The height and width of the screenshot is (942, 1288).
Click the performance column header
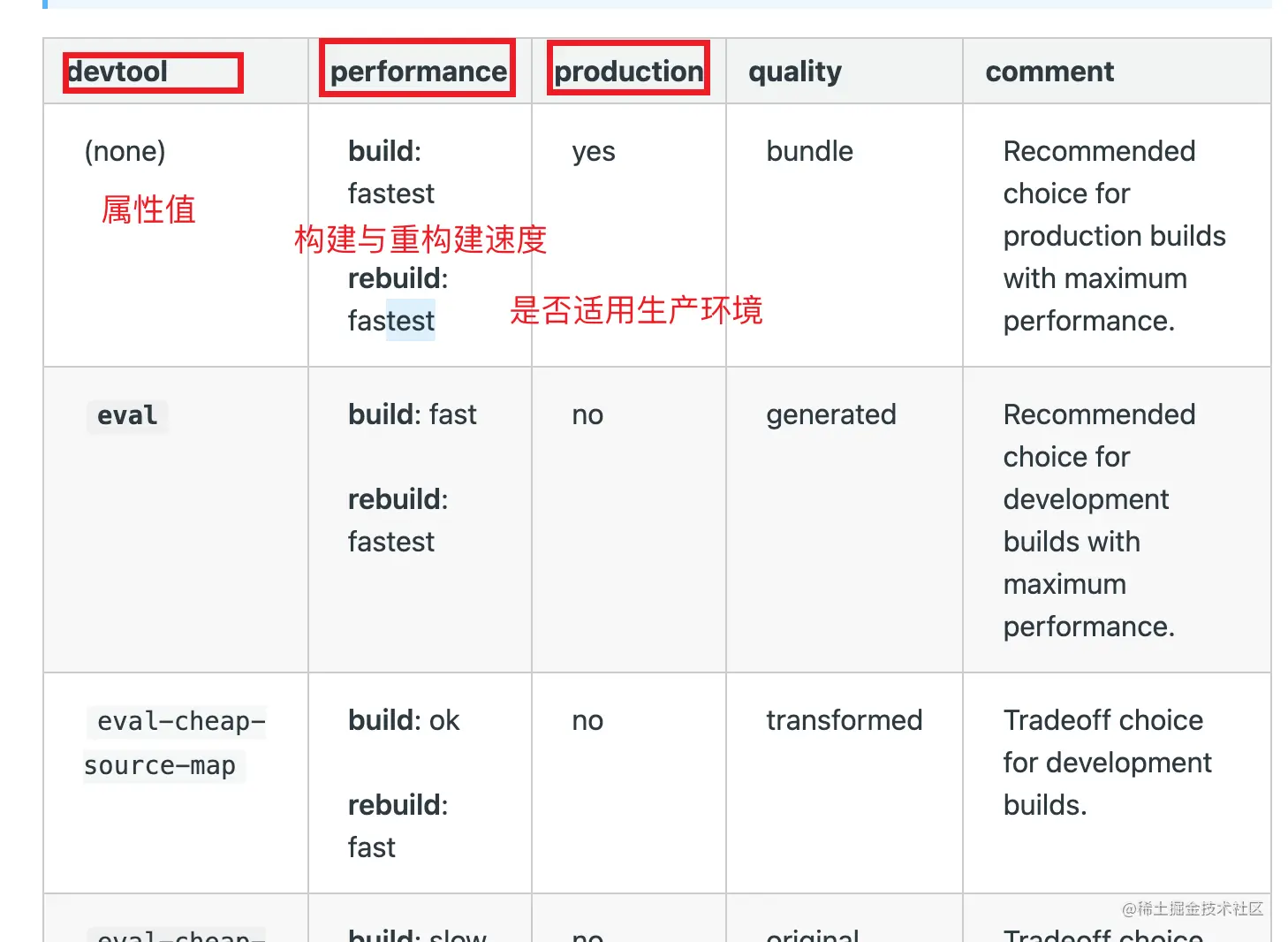point(418,72)
